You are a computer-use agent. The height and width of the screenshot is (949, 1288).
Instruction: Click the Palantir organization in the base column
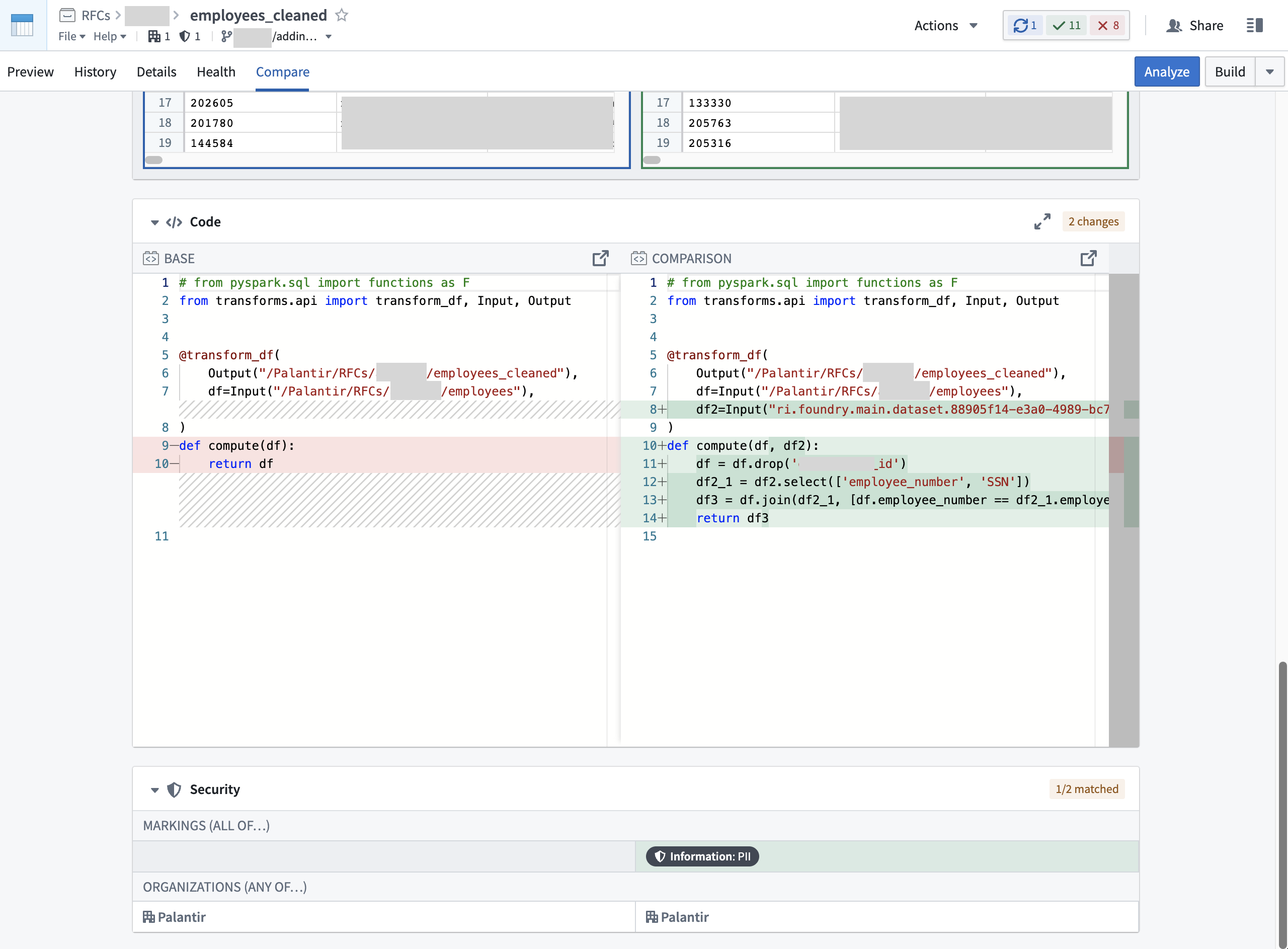[x=174, y=917]
